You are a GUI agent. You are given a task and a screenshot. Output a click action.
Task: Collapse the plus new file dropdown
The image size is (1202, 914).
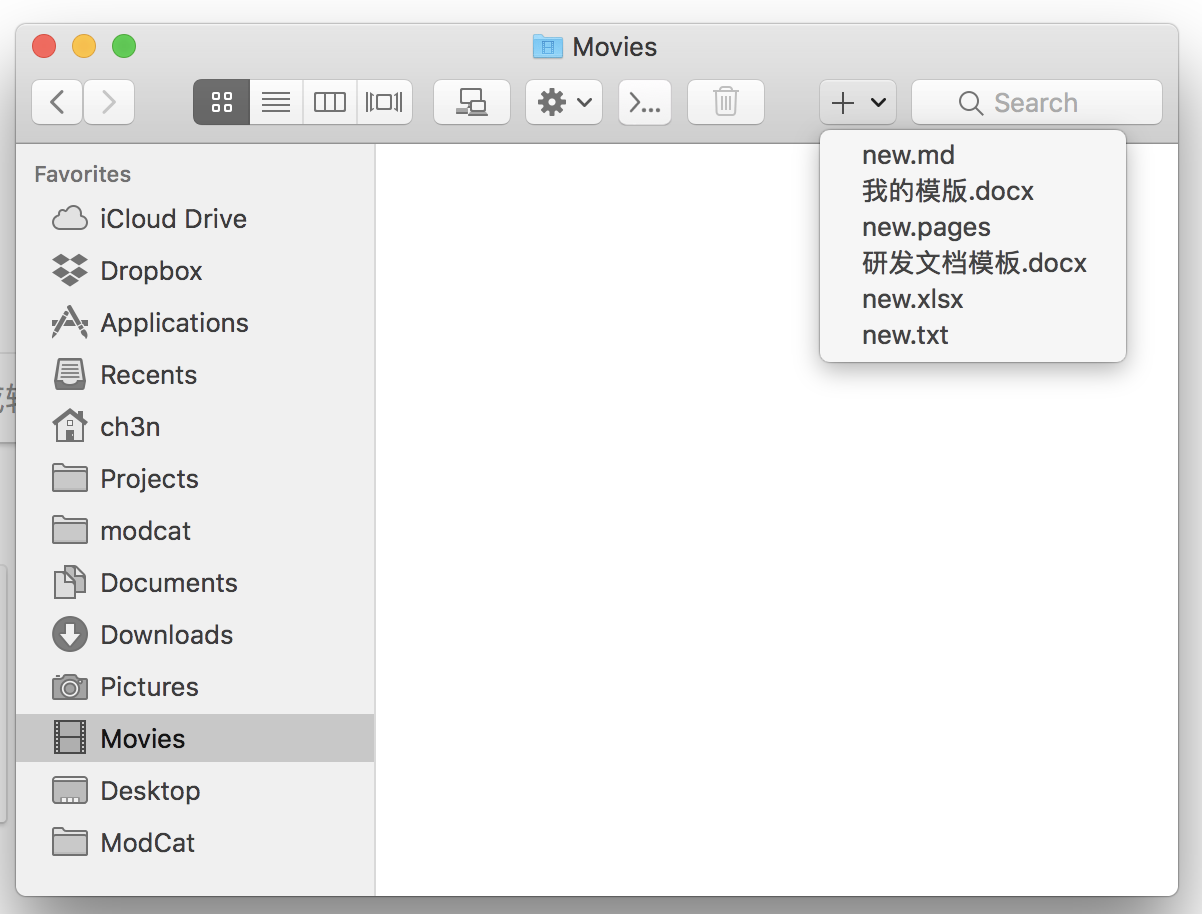coord(858,102)
